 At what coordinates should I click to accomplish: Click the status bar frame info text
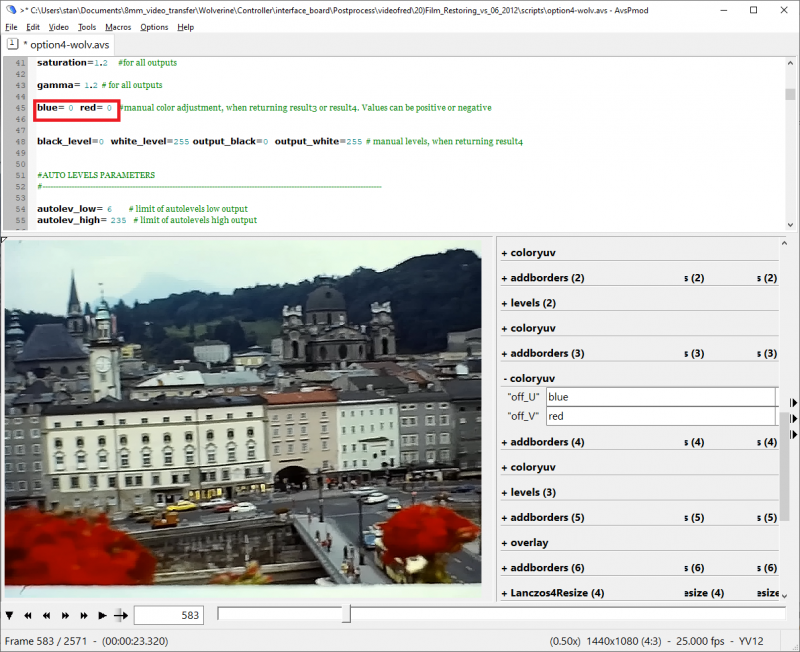pos(87,641)
